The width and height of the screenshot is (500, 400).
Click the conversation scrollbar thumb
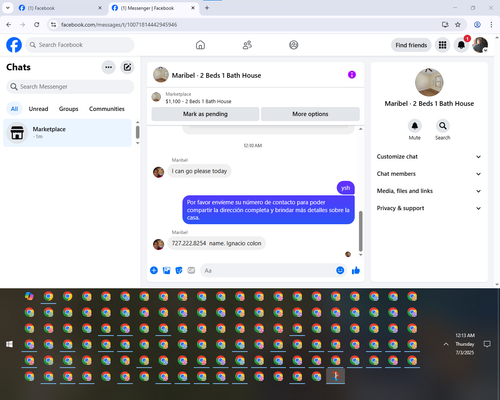[360, 231]
